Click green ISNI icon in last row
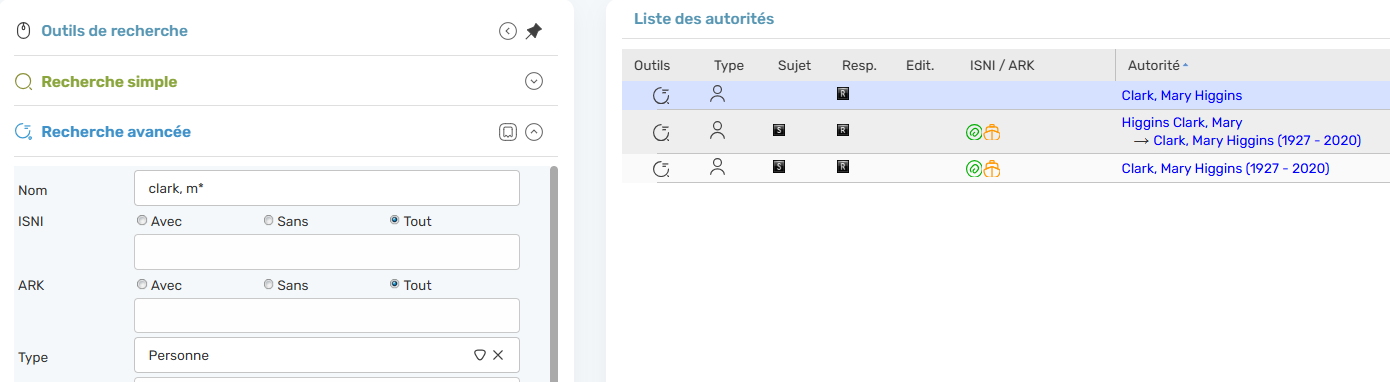The width and height of the screenshot is (1390, 382). click(x=973, y=169)
